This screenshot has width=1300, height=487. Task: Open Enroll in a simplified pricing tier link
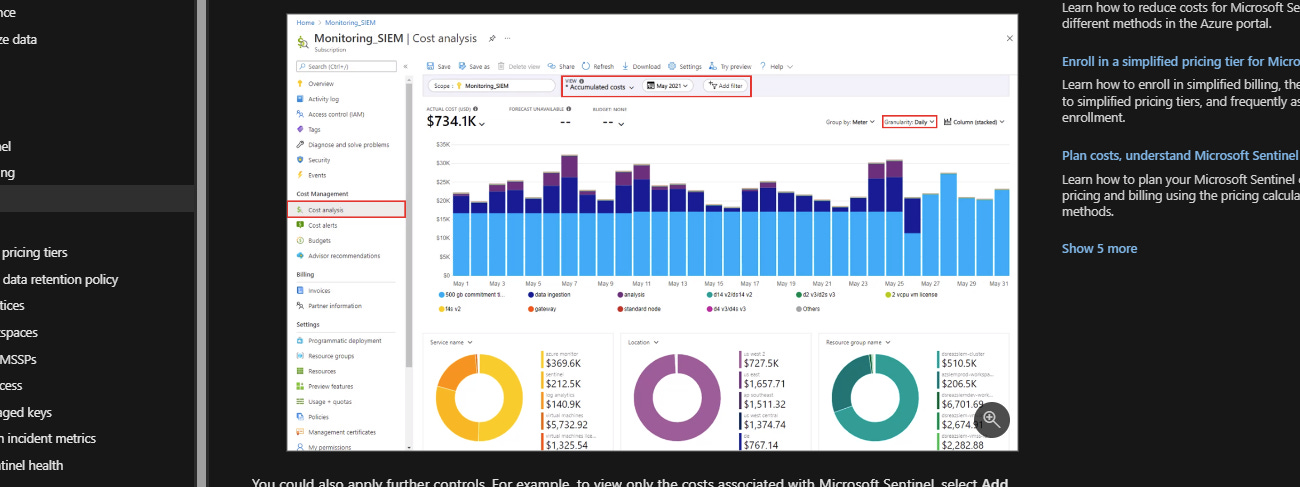1180,61
